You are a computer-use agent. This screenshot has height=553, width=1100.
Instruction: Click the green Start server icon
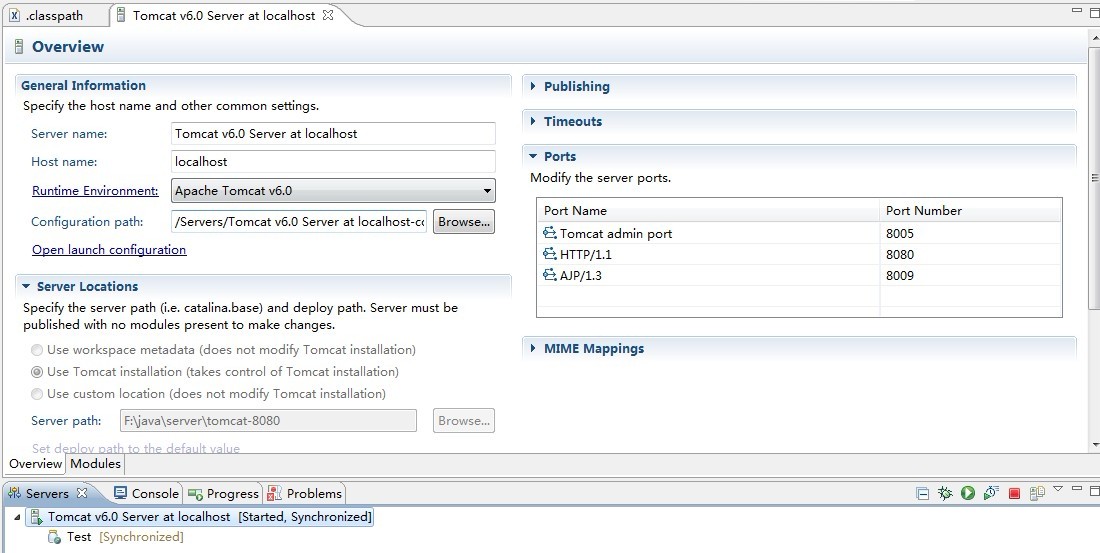point(968,493)
